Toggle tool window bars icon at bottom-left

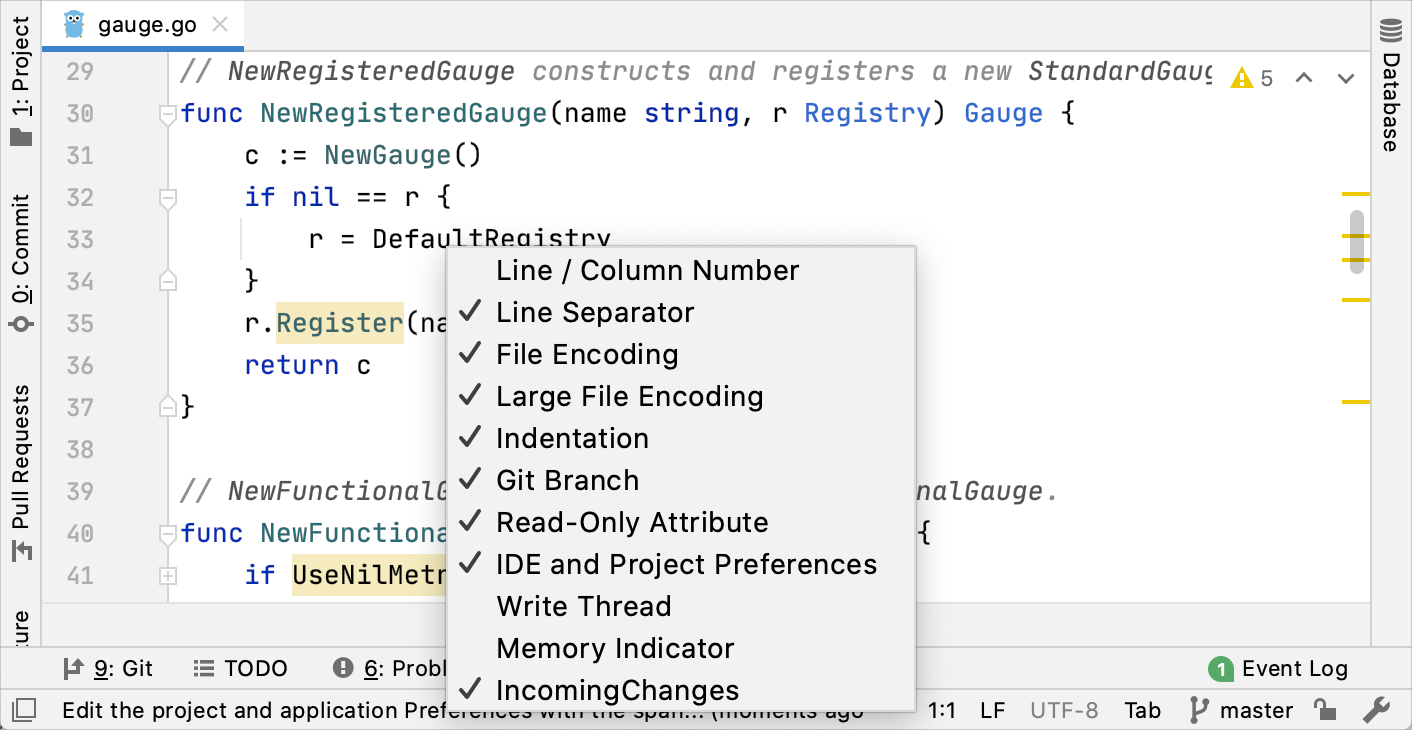click(x=24, y=710)
